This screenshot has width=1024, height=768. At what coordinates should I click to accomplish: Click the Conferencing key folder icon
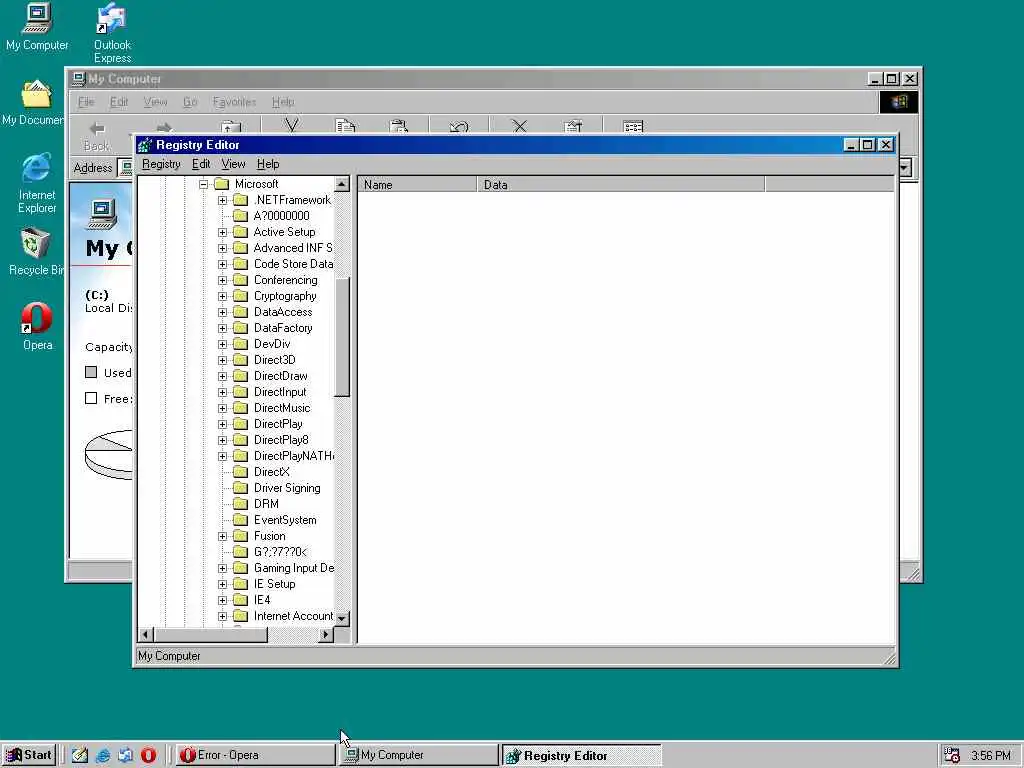(240, 280)
